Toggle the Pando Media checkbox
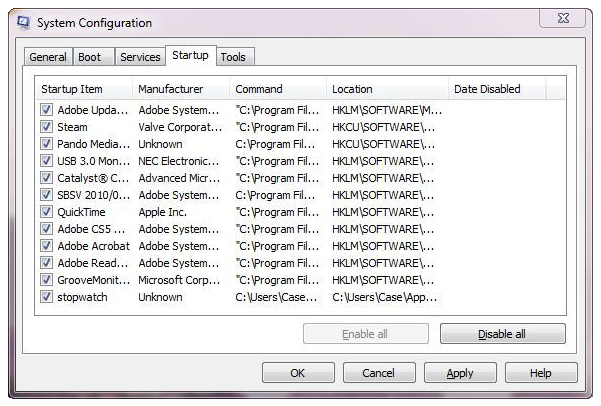The width and height of the screenshot is (601, 406). [x=46, y=144]
